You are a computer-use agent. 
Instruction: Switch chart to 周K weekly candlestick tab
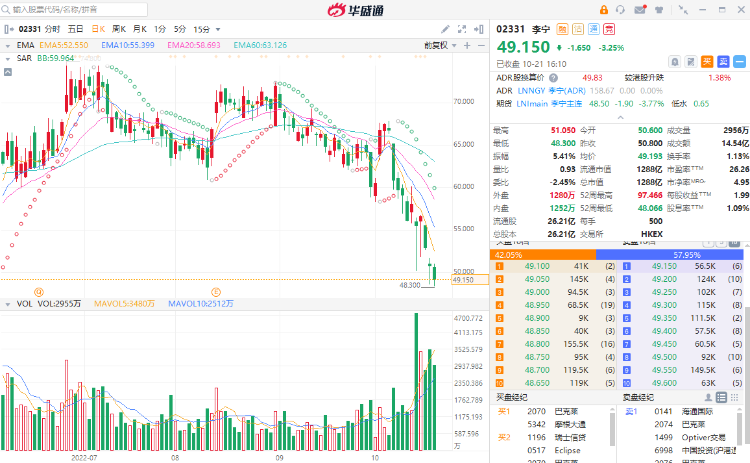click(119, 29)
